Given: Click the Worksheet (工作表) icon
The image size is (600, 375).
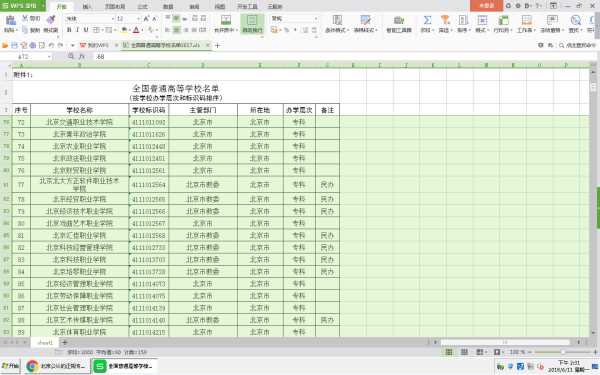Looking at the screenshot, I should pos(527,20).
